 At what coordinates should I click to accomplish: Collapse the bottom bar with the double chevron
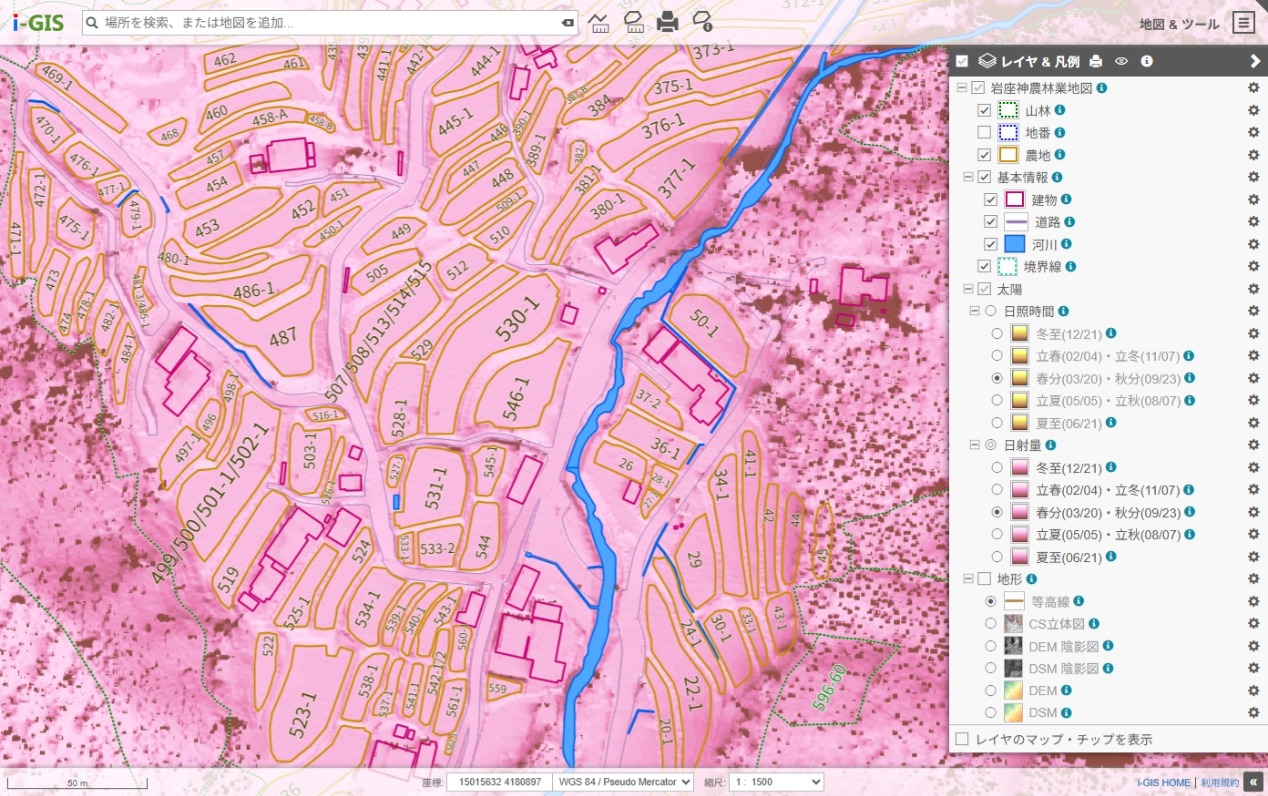point(1253,782)
